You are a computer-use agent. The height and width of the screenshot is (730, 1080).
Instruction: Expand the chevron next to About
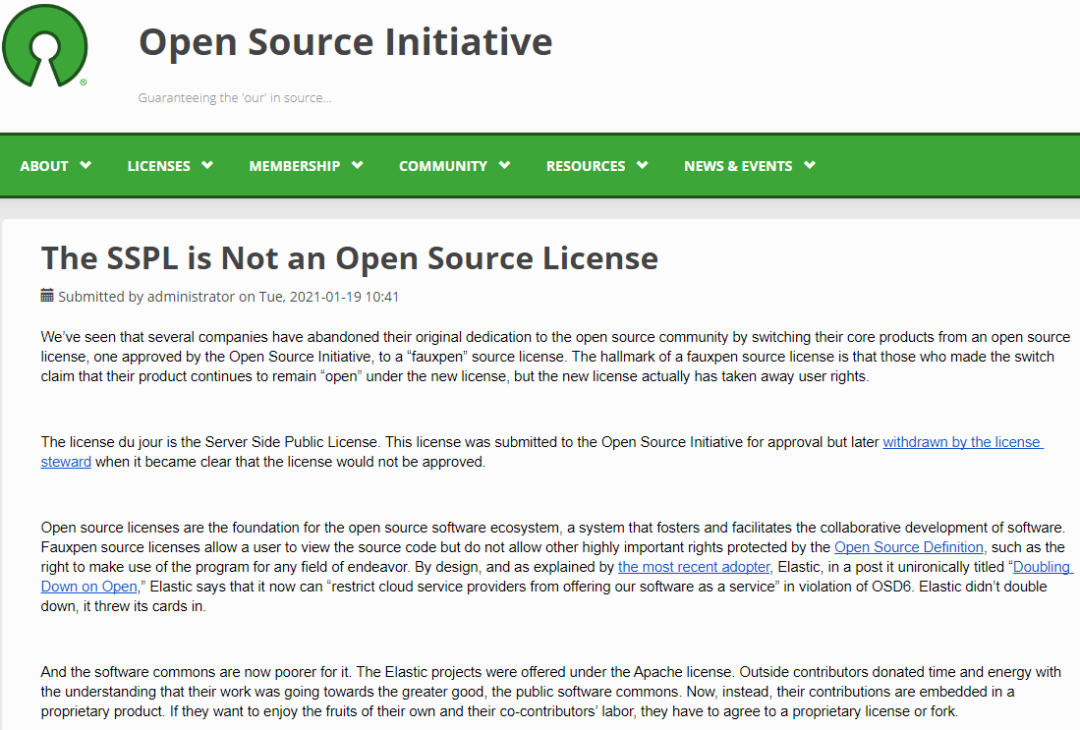85,165
